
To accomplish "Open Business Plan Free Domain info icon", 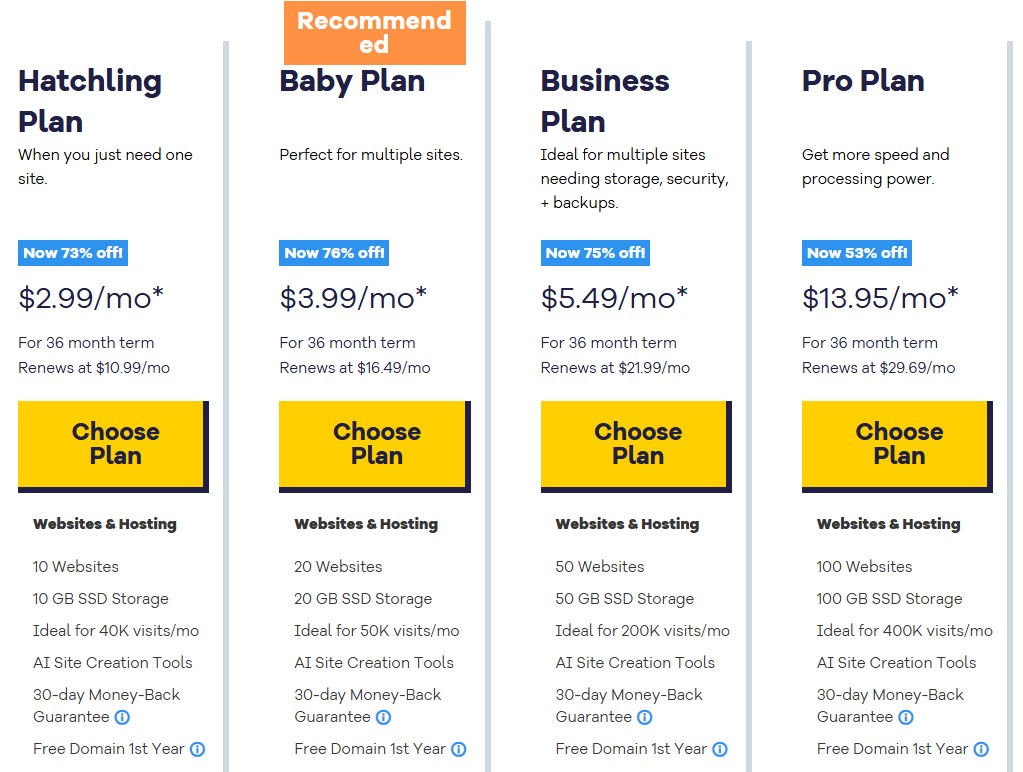I will (720, 749).
